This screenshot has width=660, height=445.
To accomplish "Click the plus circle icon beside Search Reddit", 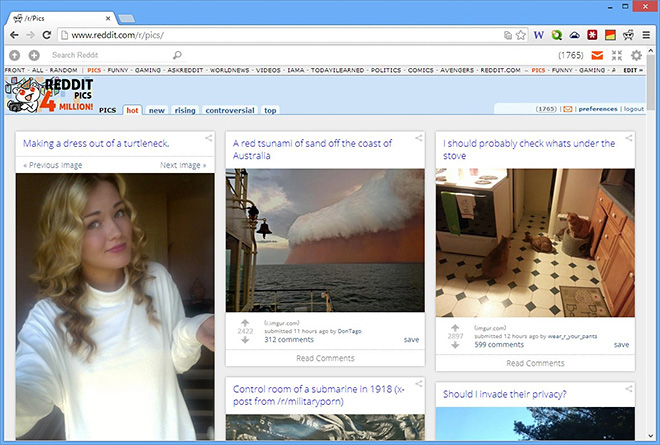I will pos(34,55).
